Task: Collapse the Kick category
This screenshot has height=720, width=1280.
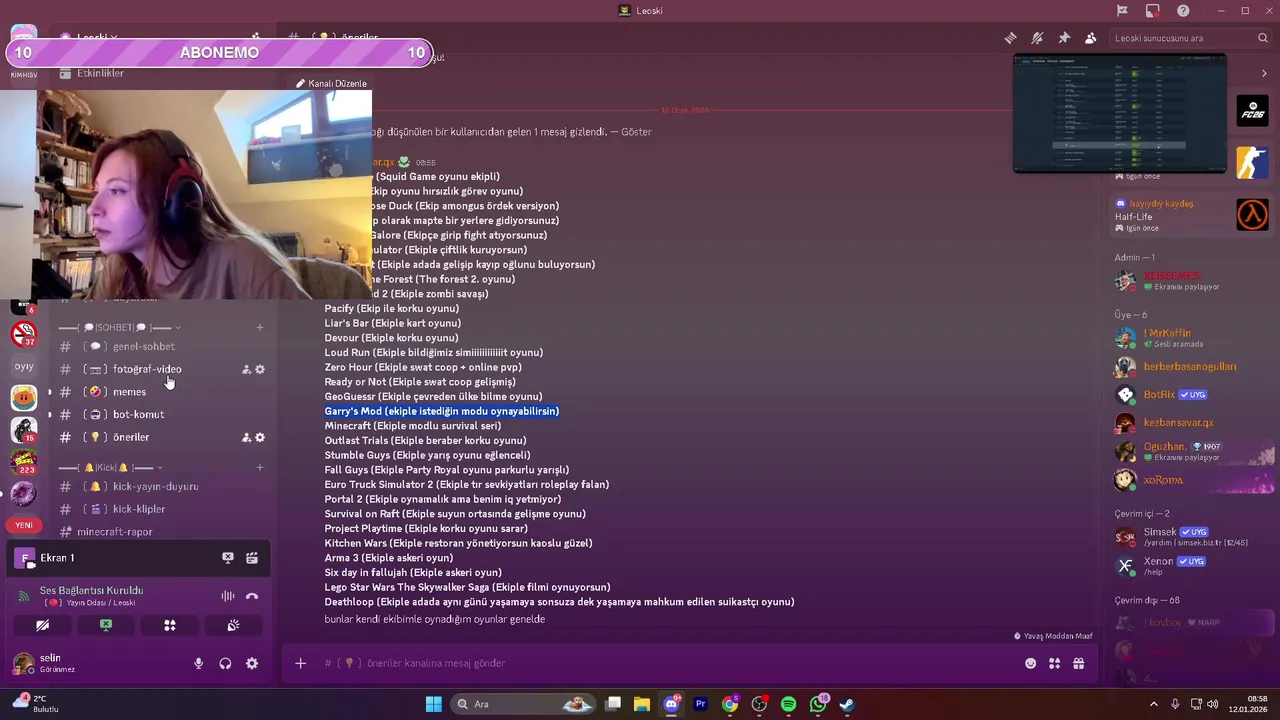Action: click(111, 467)
